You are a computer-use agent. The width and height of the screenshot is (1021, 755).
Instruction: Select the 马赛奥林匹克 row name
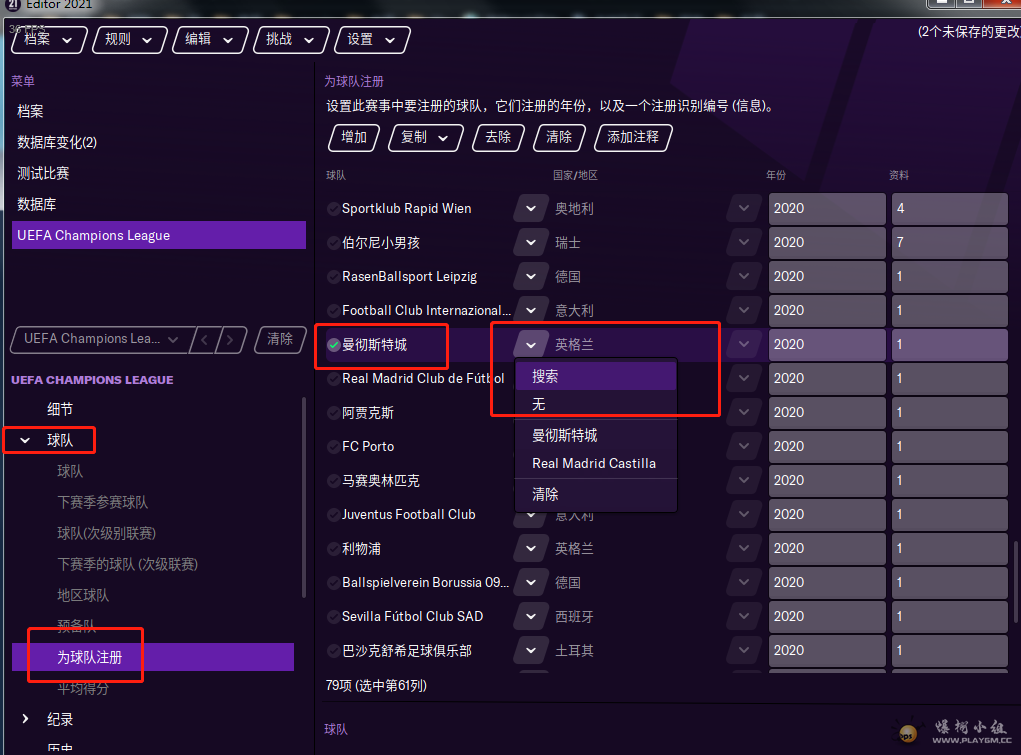point(381,481)
